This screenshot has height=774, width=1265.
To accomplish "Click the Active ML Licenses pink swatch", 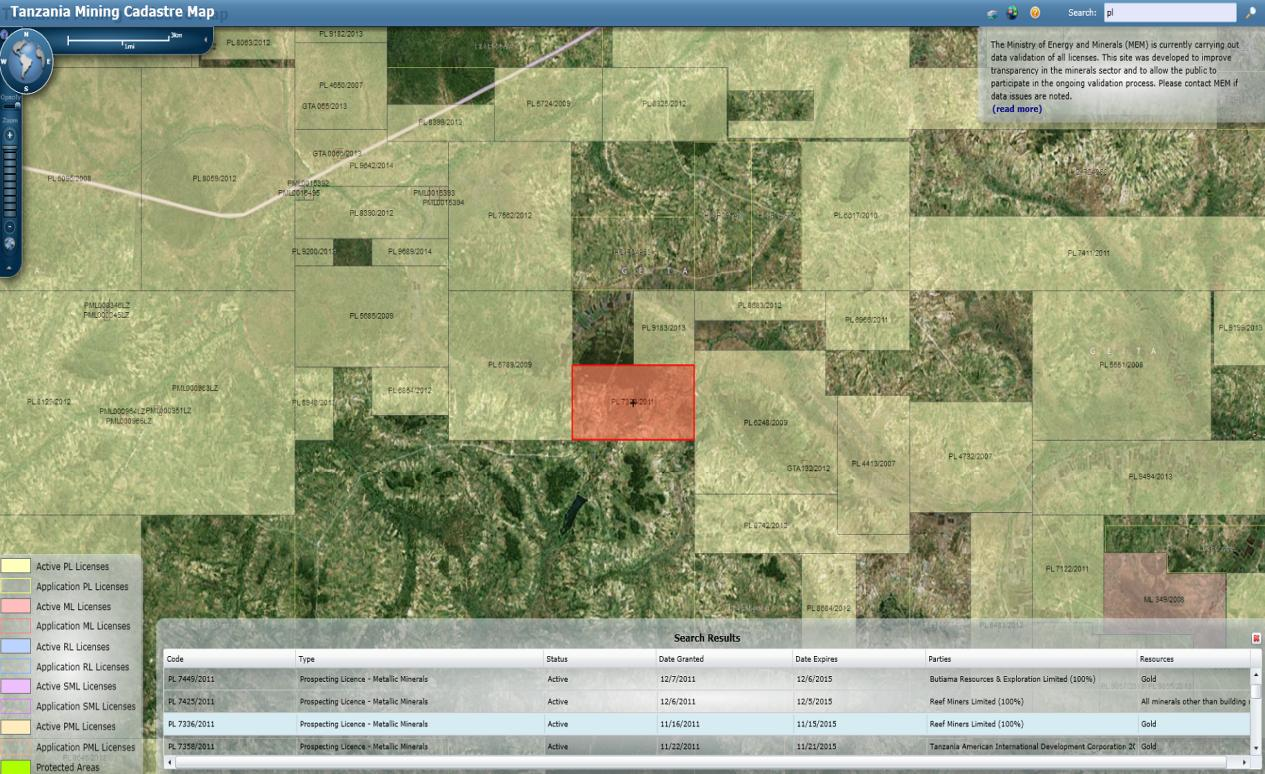I will coord(15,607).
